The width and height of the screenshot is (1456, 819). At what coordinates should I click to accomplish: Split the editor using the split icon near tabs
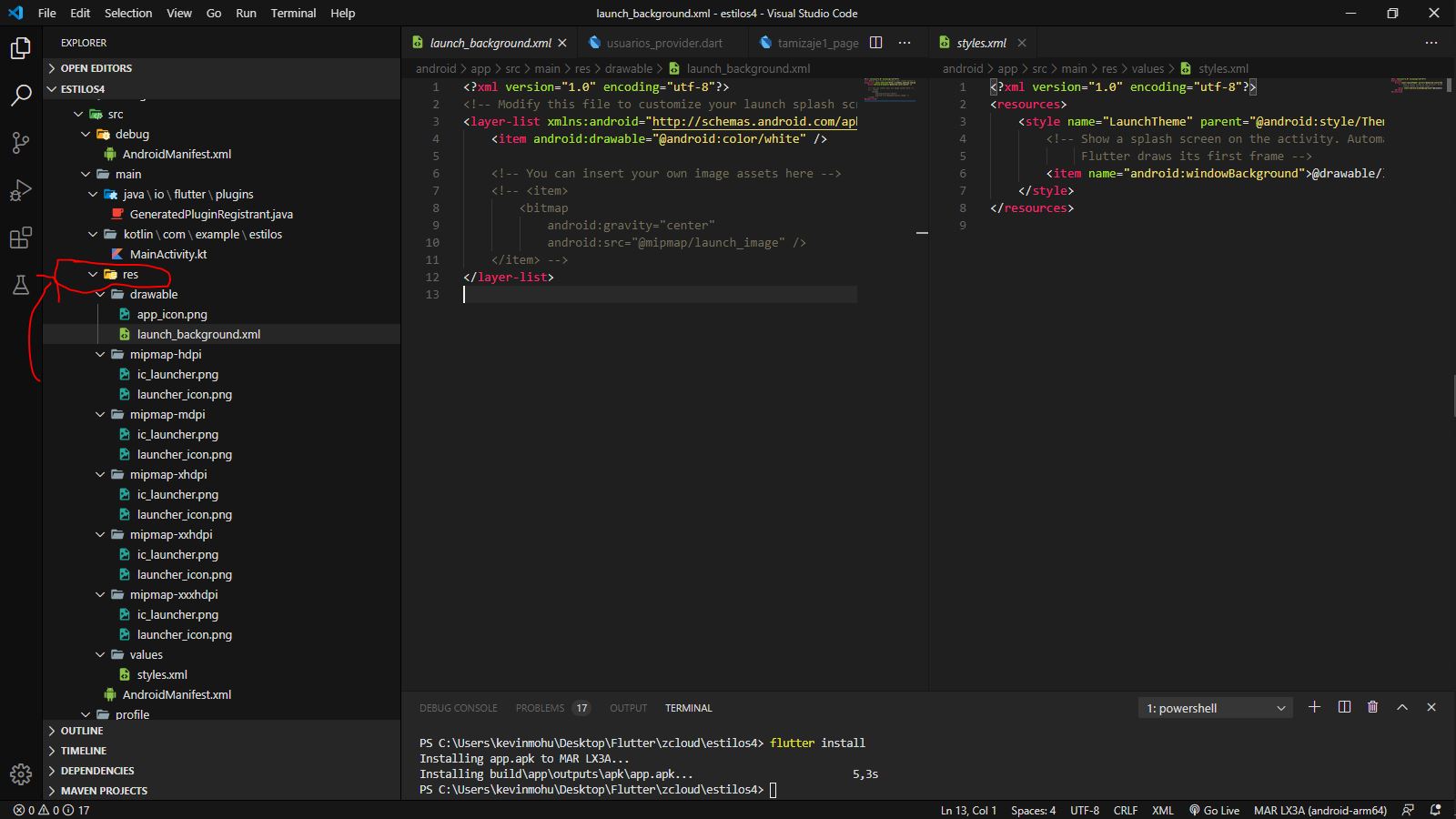pyautogui.click(x=875, y=43)
